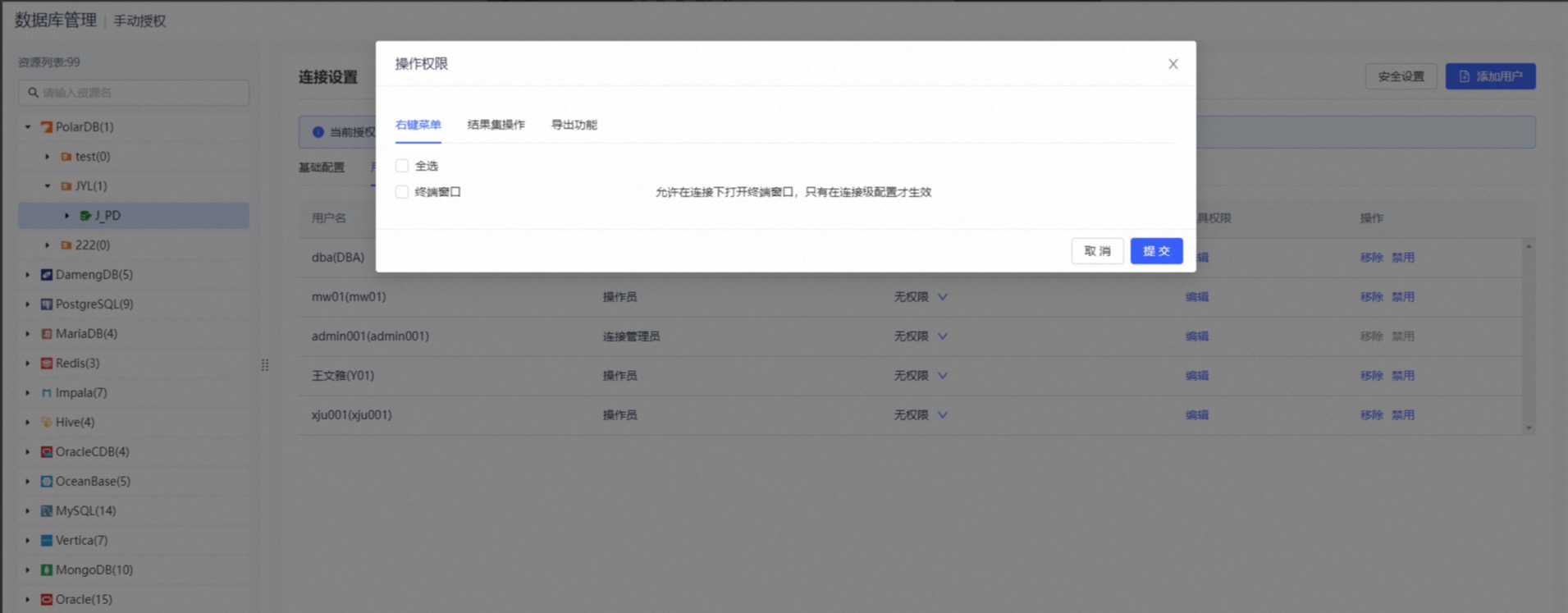
Task: Click the blue info icon beside 当前授权
Action: click(318, 132)
